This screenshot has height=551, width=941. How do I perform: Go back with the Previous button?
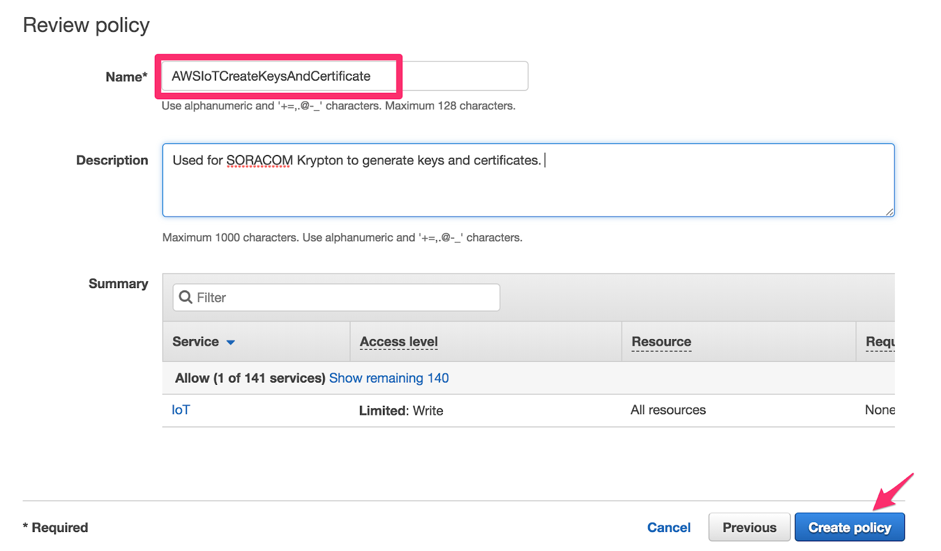749,527
